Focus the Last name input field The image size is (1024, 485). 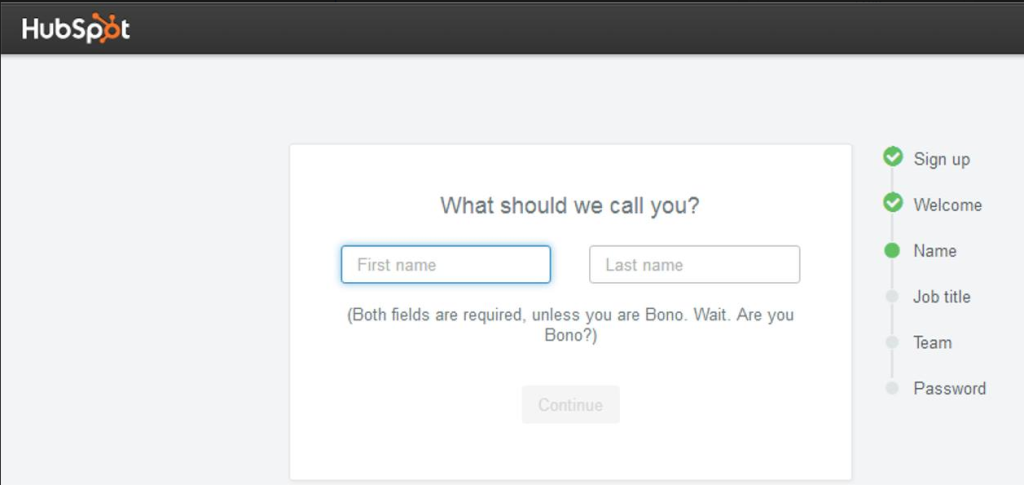(694, 264)
